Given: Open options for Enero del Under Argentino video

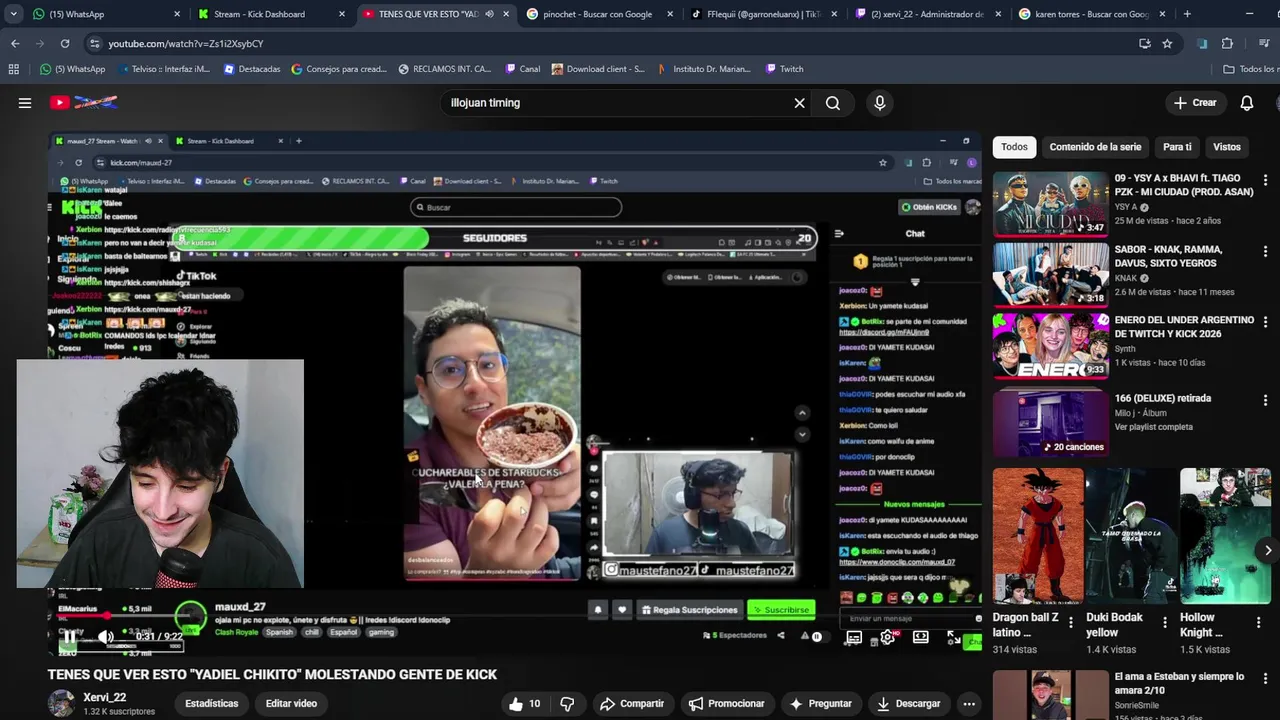Looking at the screenshot, I should click(1265, 323).
